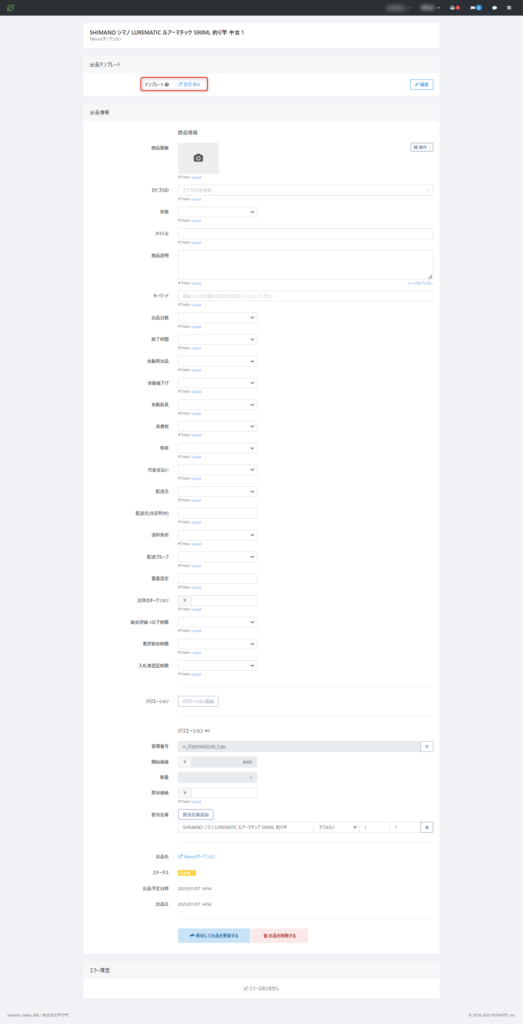The image size is (523, 1024).
Task: Click the 編集 button for the listing template
Action: (422, 84)
